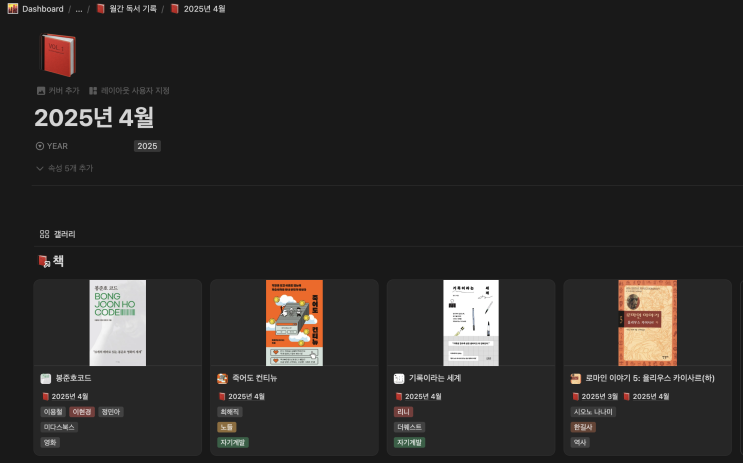
Task: Click the 영화 genre tag
Action: [x=50, y=442]
